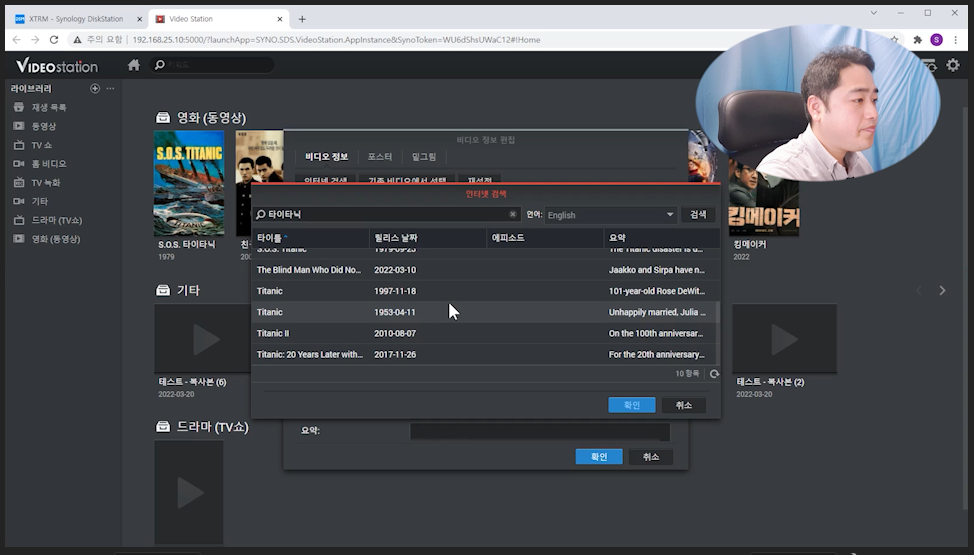Image resolution: width=974 pixels, height=555 pixels.
Task: Select Titanic 1997-11-18 result row
Action: (x=483, y=291)
